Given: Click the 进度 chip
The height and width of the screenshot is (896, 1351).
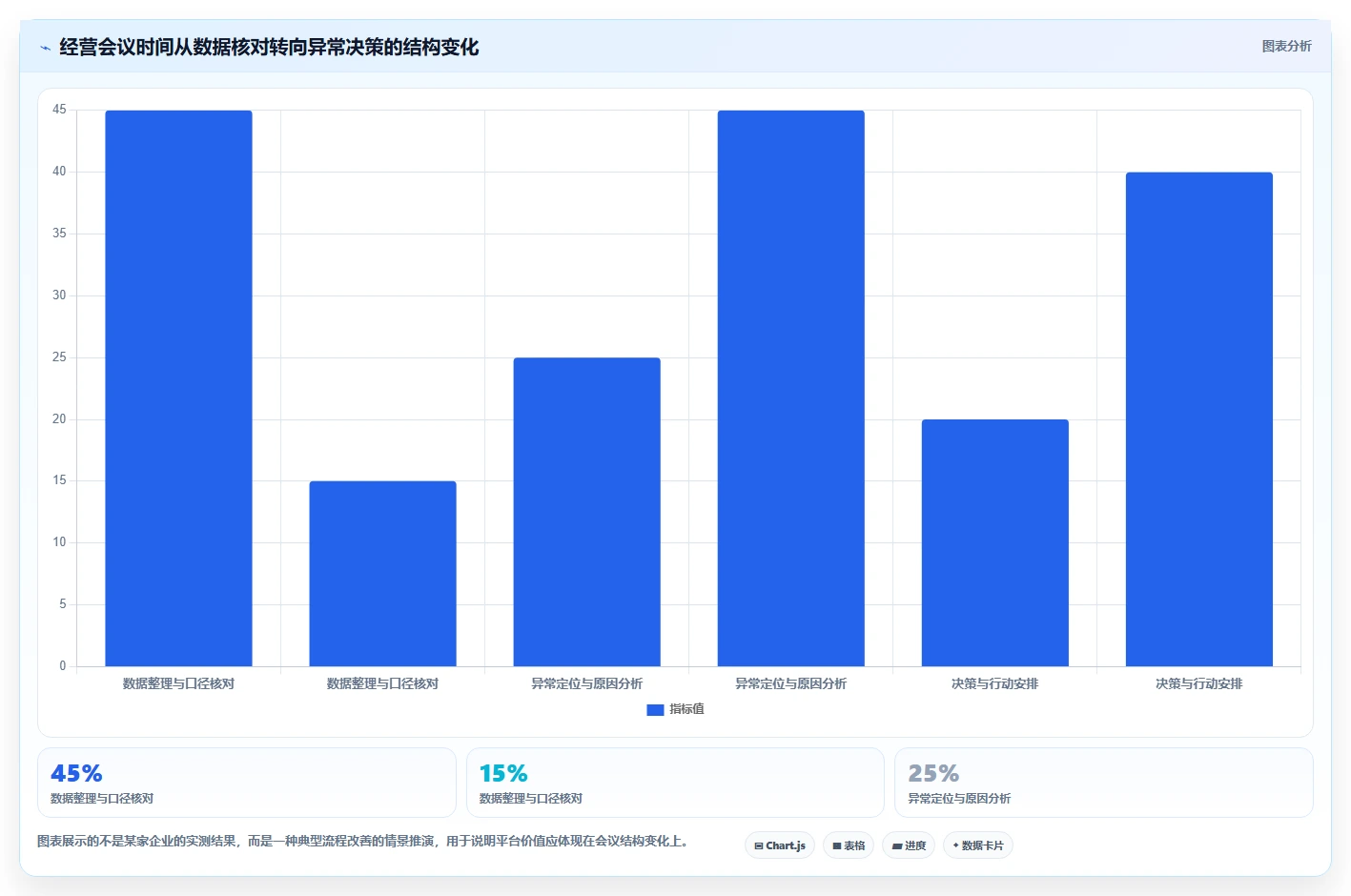Looking at the screenshot, I should [909, 845].
